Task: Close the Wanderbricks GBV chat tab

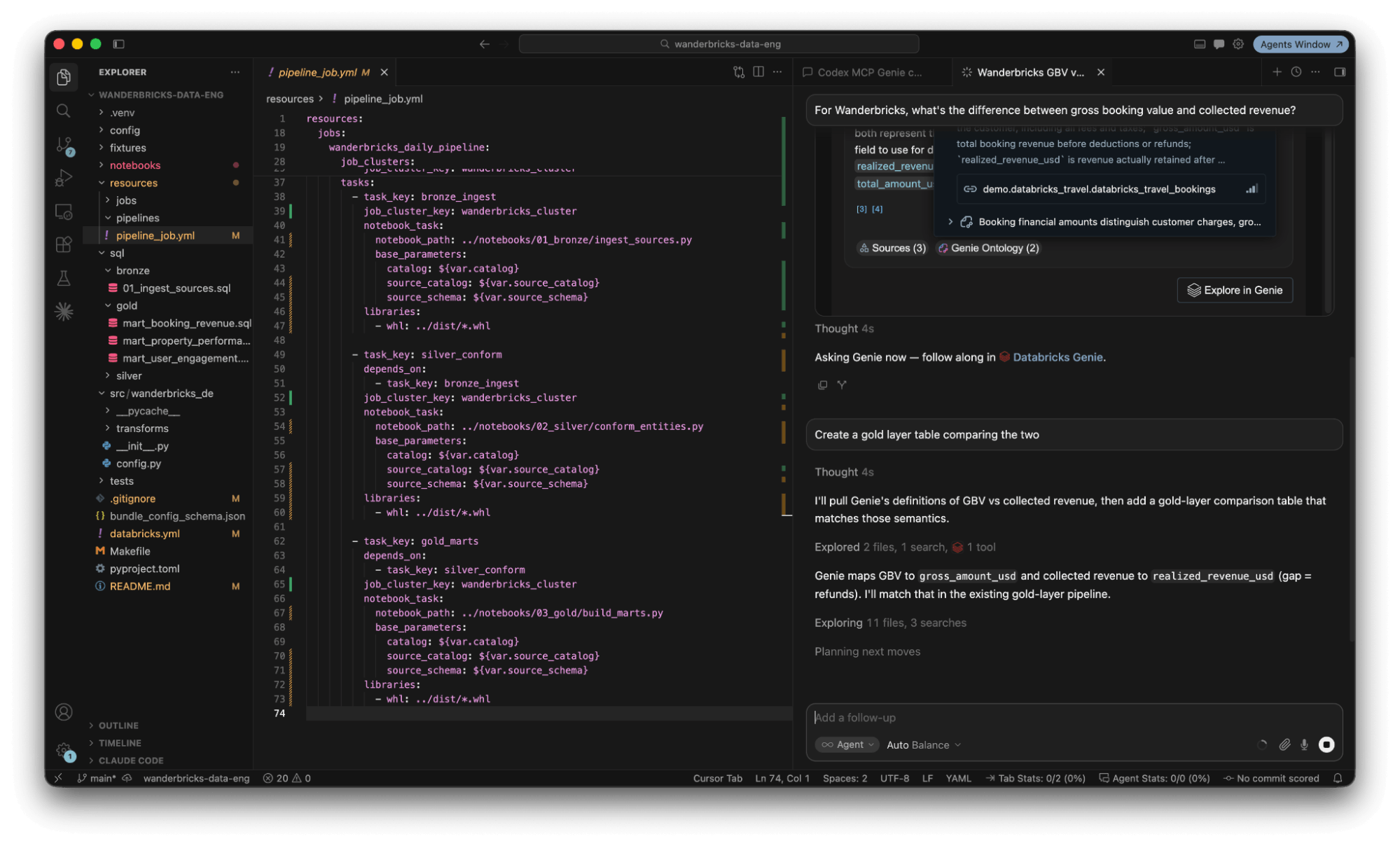Action: click(1101, 72)
